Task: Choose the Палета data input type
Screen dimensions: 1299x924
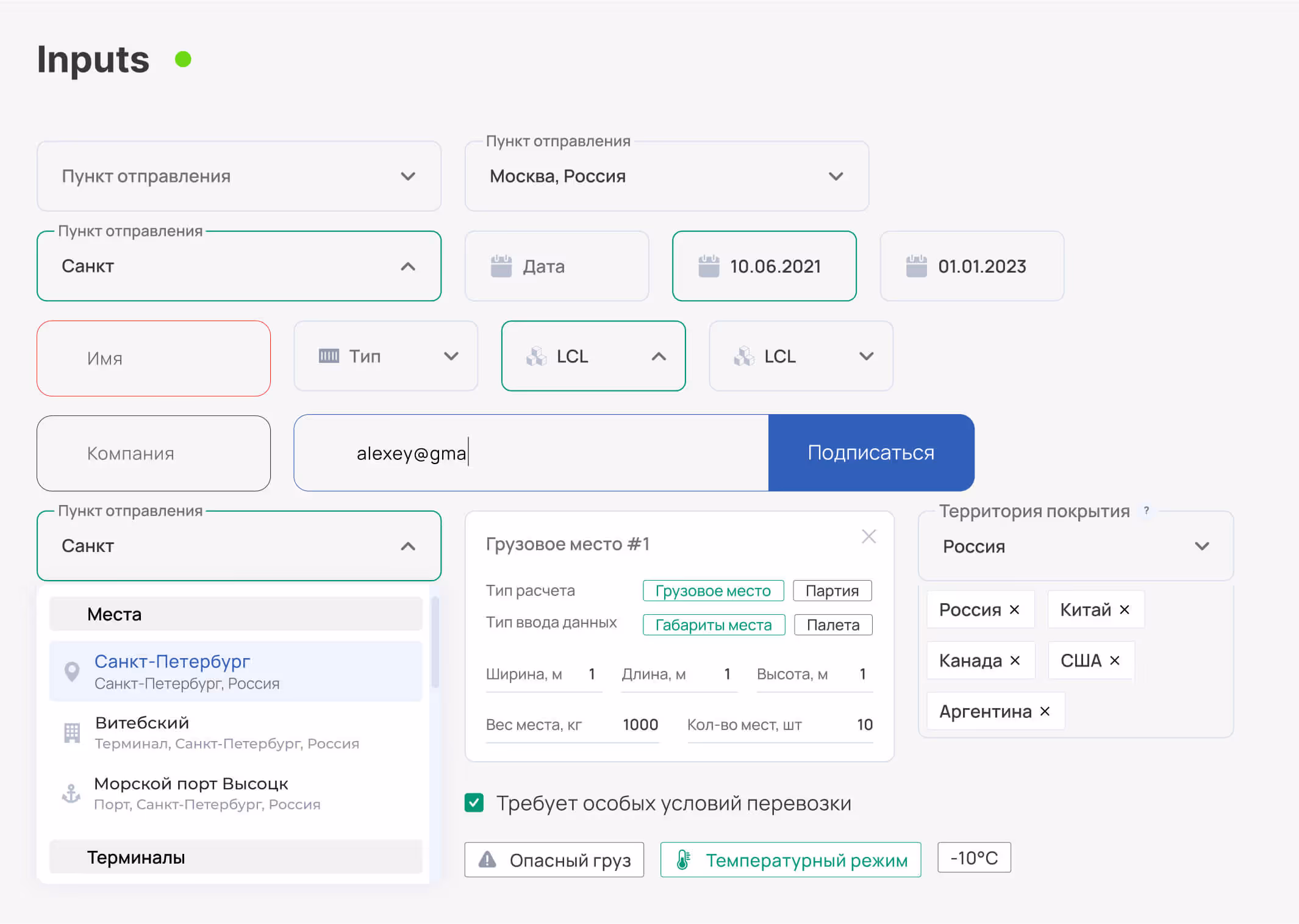Action: click(x=832, y=625)
